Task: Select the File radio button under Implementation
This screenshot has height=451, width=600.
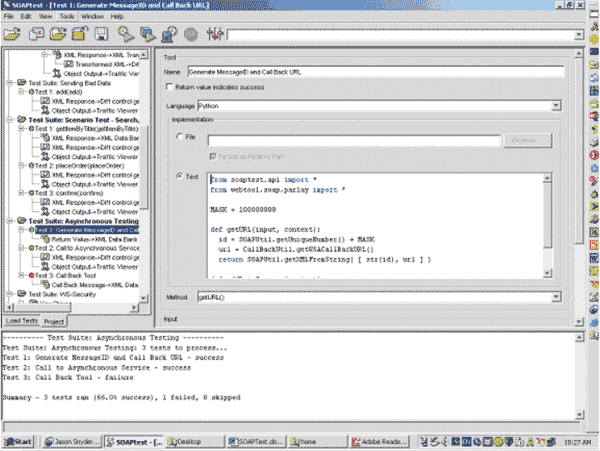Action: [179, 139]
